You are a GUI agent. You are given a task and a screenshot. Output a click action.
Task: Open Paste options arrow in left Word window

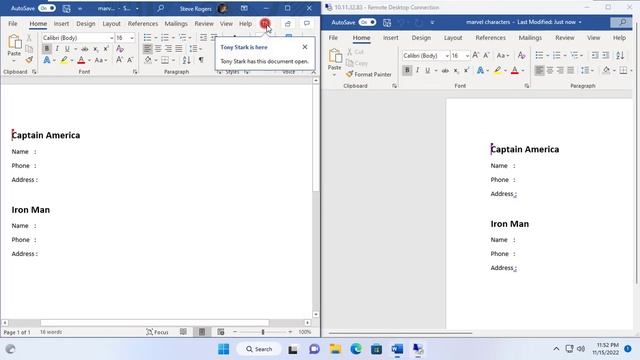coord(14,61)
